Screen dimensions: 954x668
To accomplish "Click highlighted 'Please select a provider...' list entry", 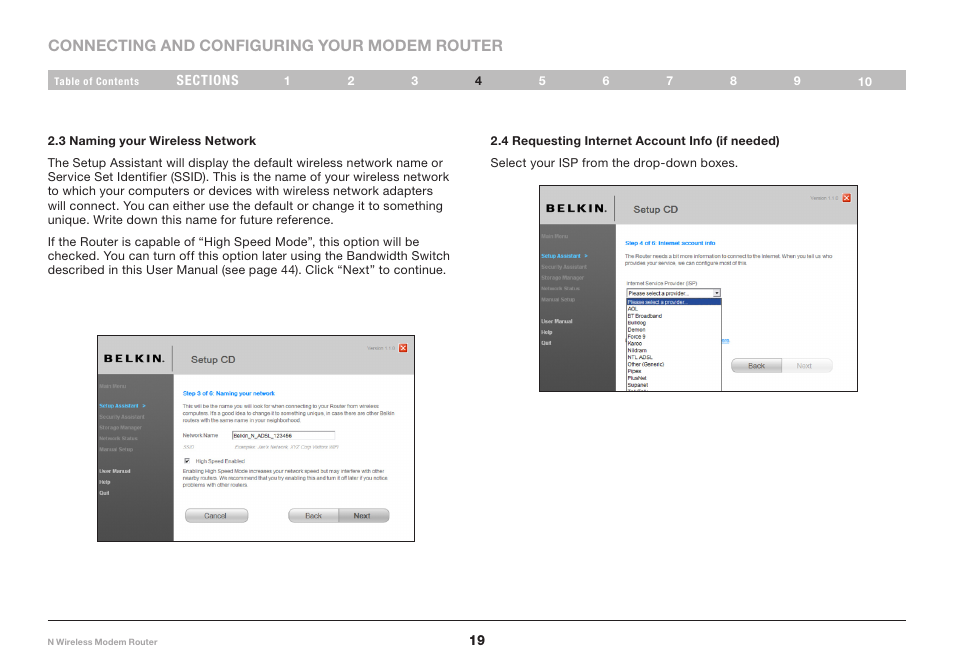I will point(674,302).
